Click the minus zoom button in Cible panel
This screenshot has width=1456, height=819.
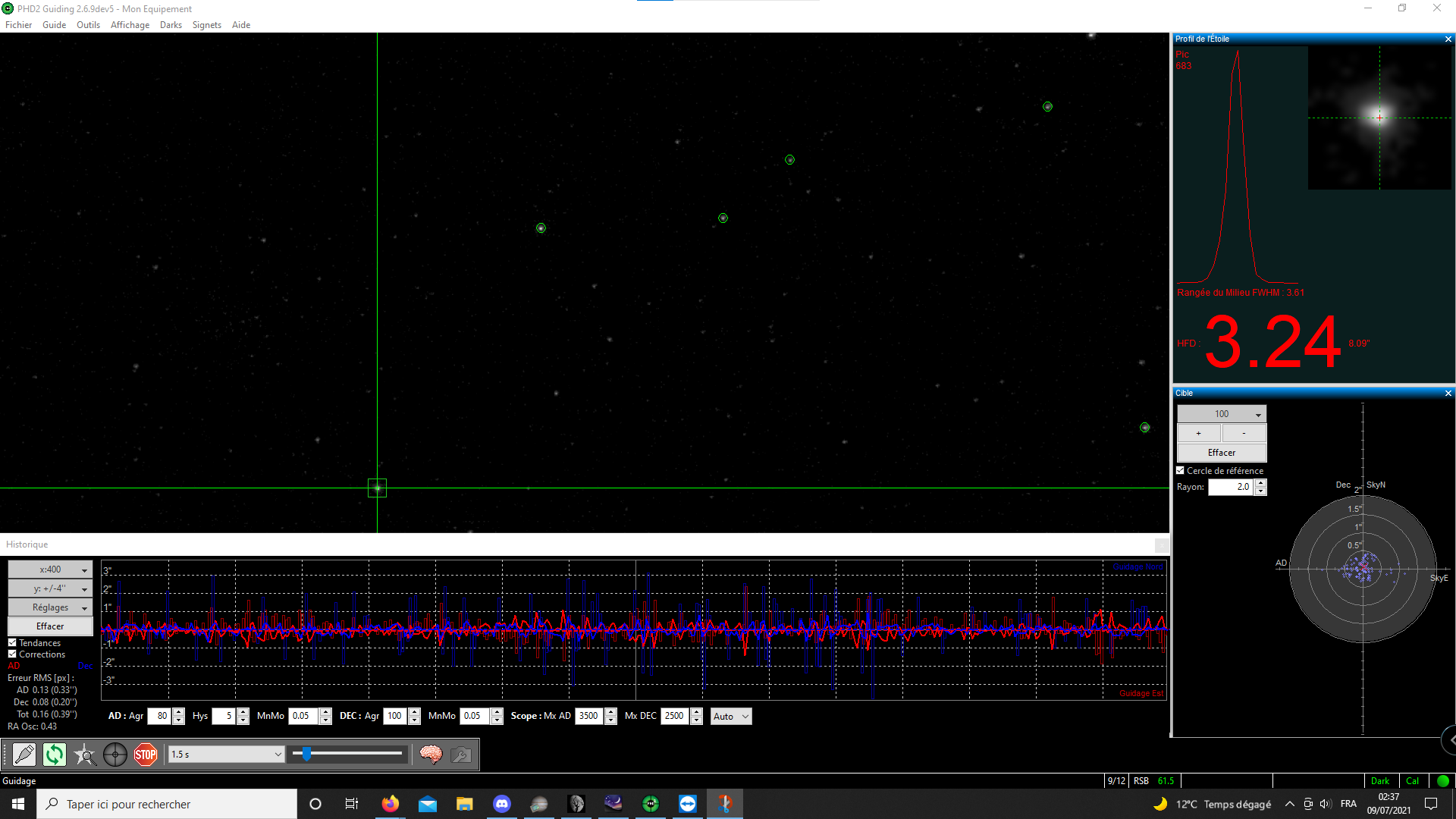1244,433
